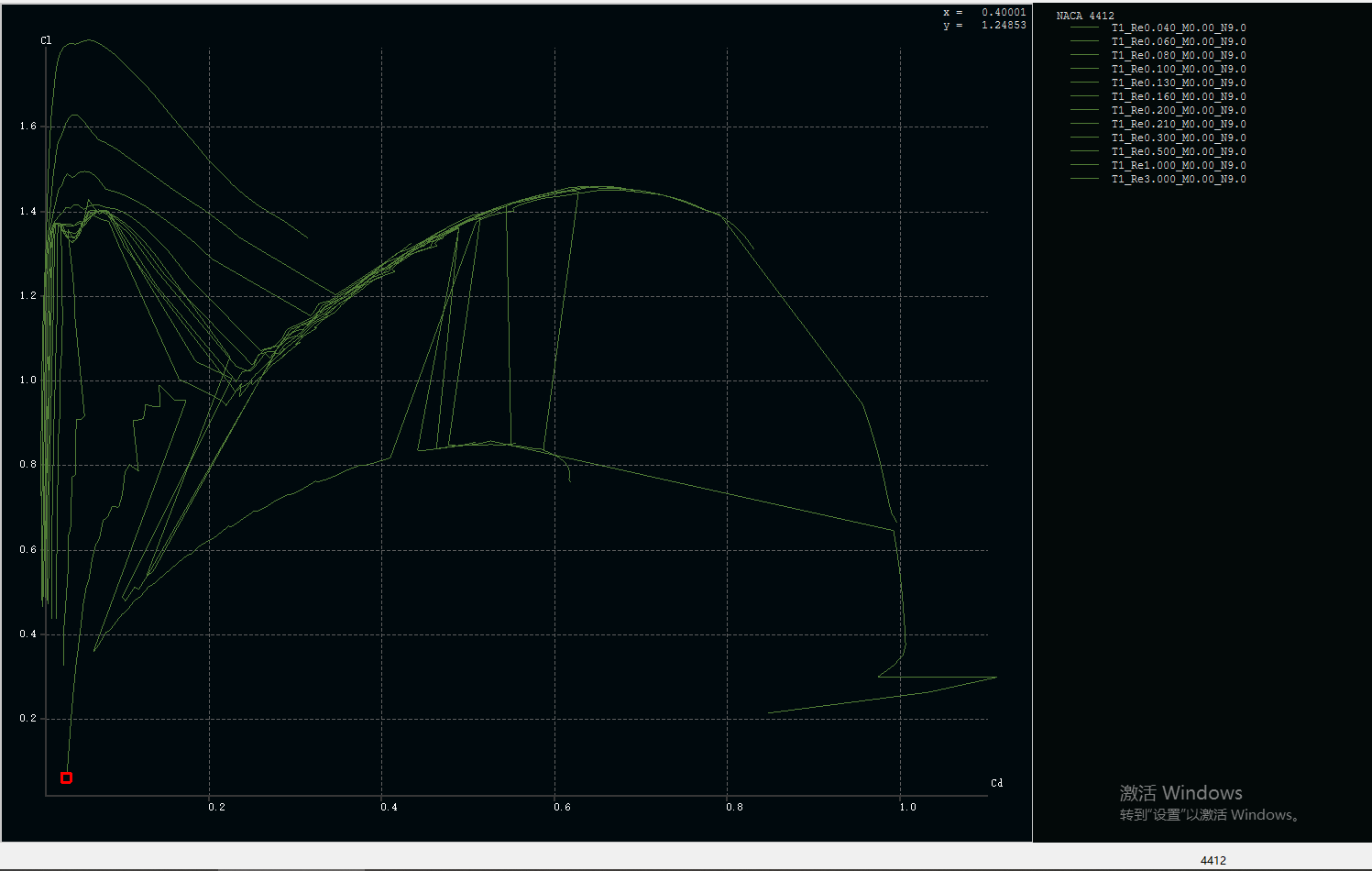Choose the T1_Re0.100_M0.00_N9.0 polar in legend
Screen dimensions: 1372x871
(1179, 69)
